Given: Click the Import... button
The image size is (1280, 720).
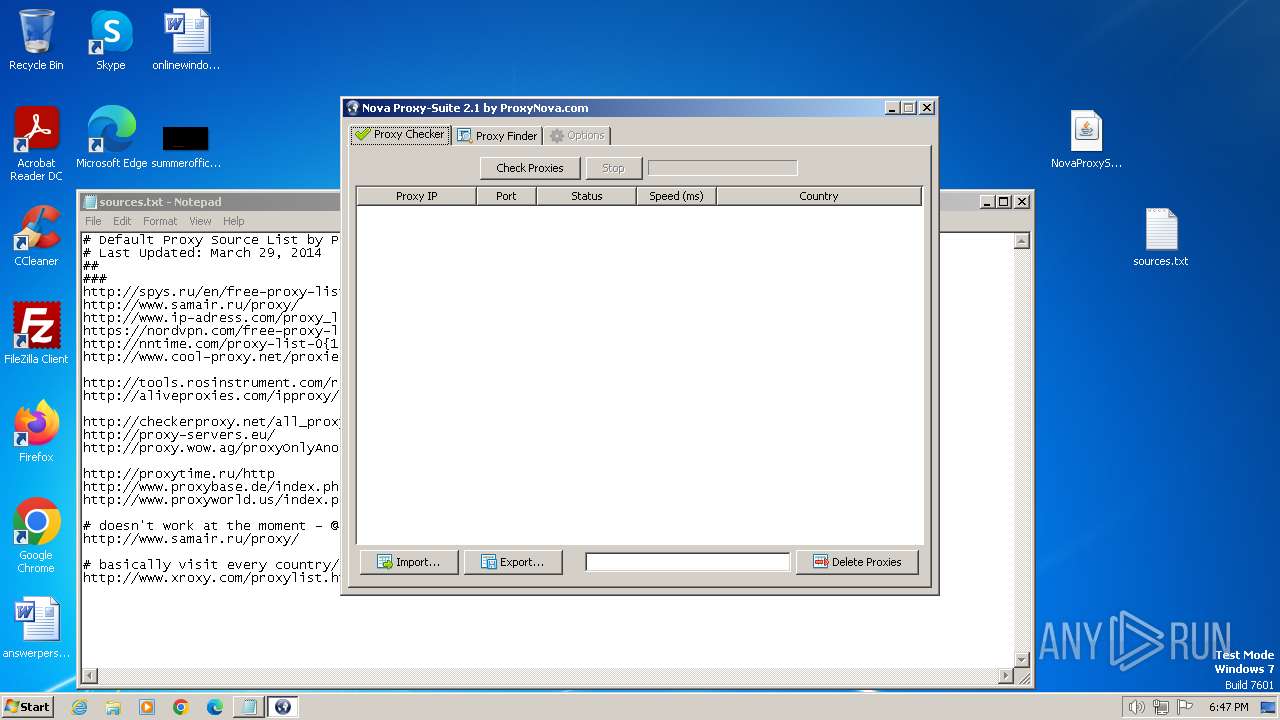Looking at the screenshot, I should (409, 562).
